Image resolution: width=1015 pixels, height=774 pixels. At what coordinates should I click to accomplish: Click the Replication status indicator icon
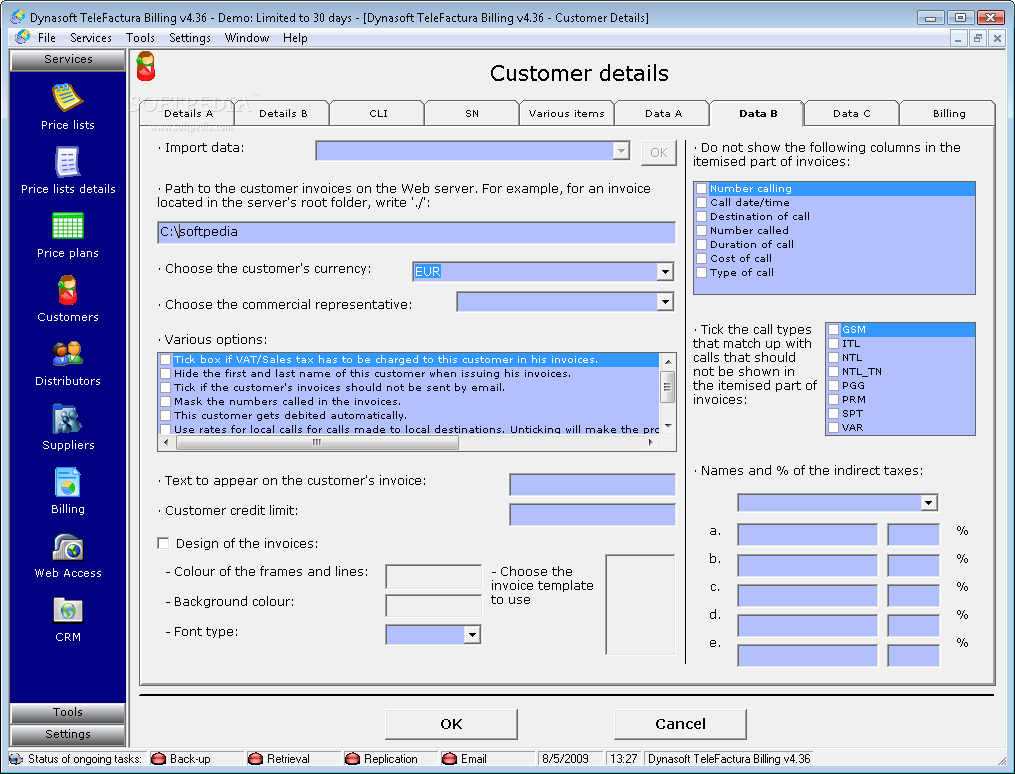(352, 758)
